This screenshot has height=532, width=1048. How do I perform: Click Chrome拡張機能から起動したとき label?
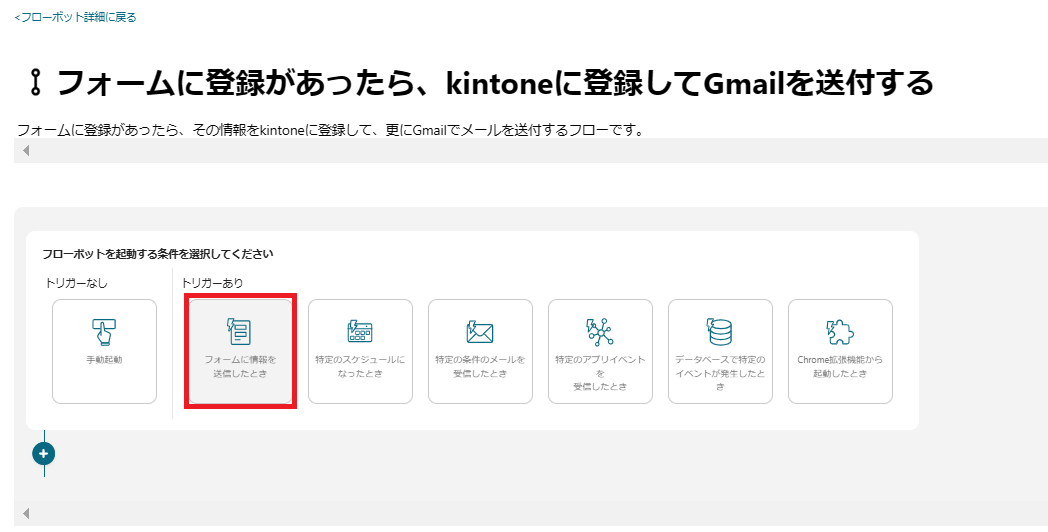coord(840,366)
